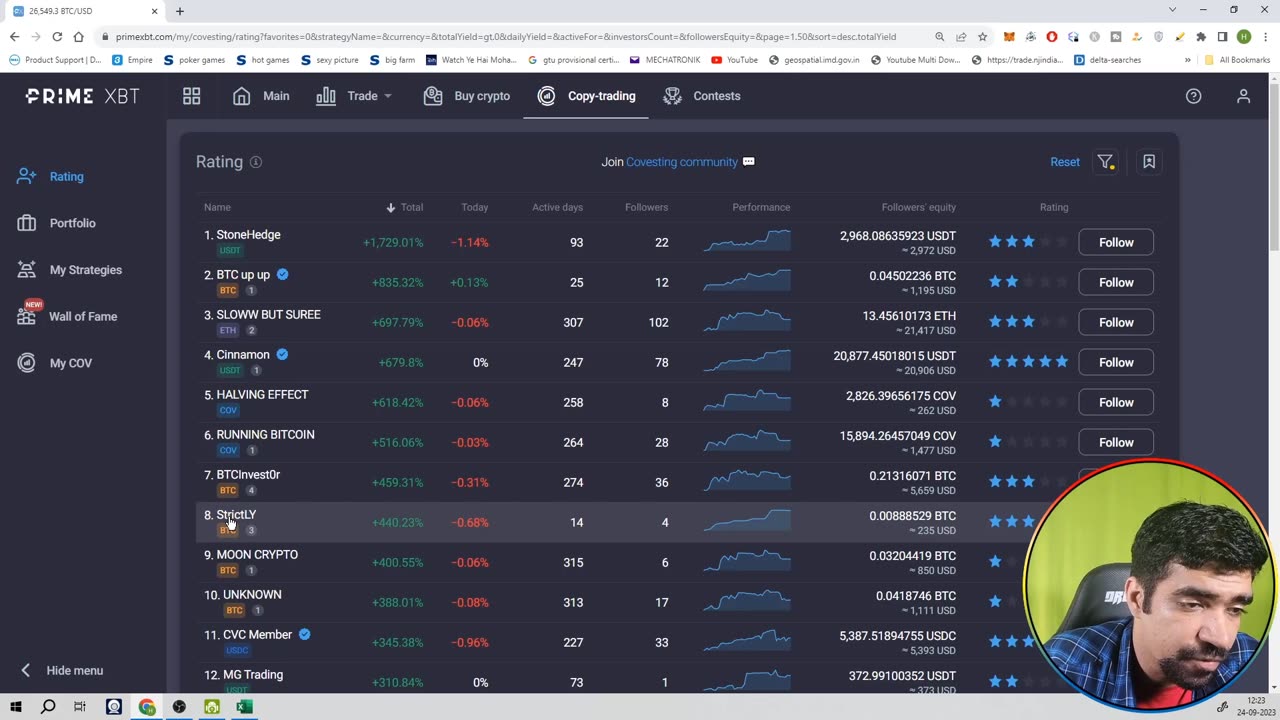Click the verified badge next to BTC up up
Image resolution: width=1280 pixels, height=720 pixels.
coord(282,274)
